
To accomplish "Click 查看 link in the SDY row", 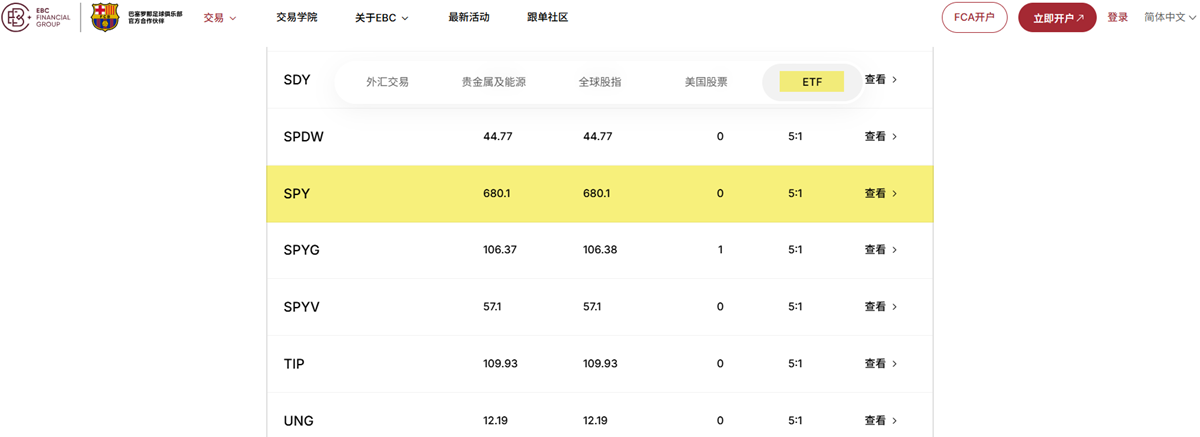I will pos(881,79).
